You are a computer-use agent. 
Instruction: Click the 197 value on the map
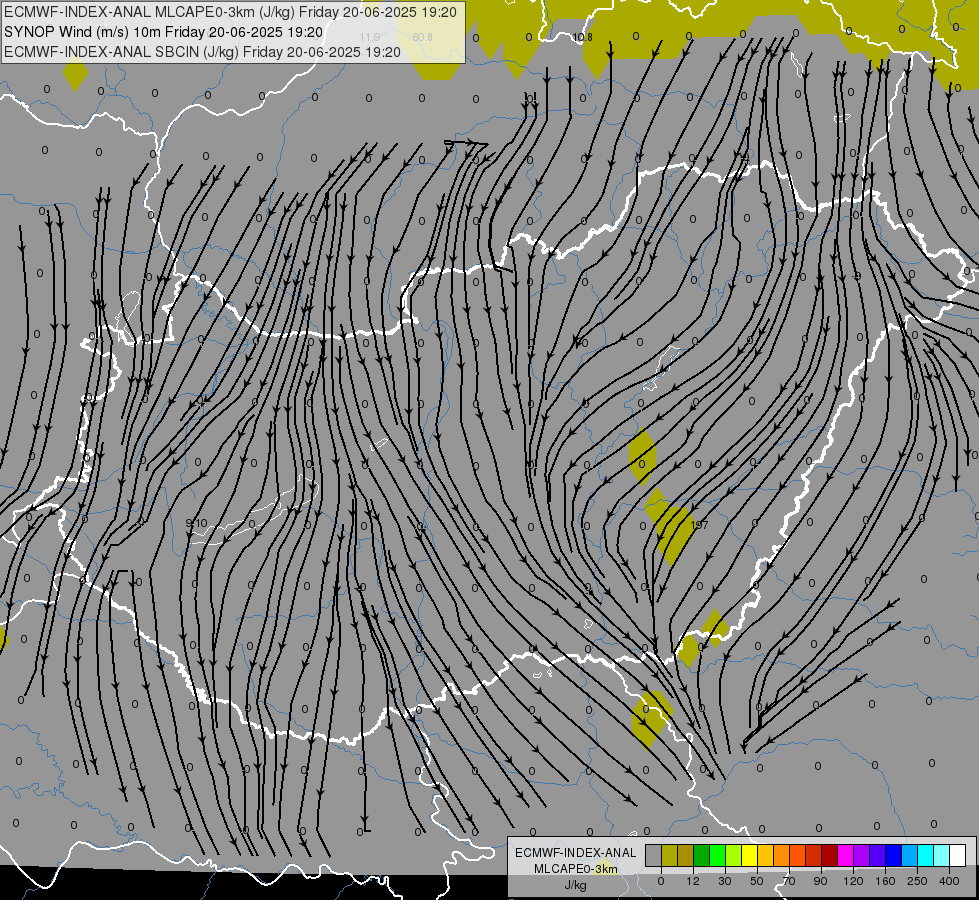[699, 525]
